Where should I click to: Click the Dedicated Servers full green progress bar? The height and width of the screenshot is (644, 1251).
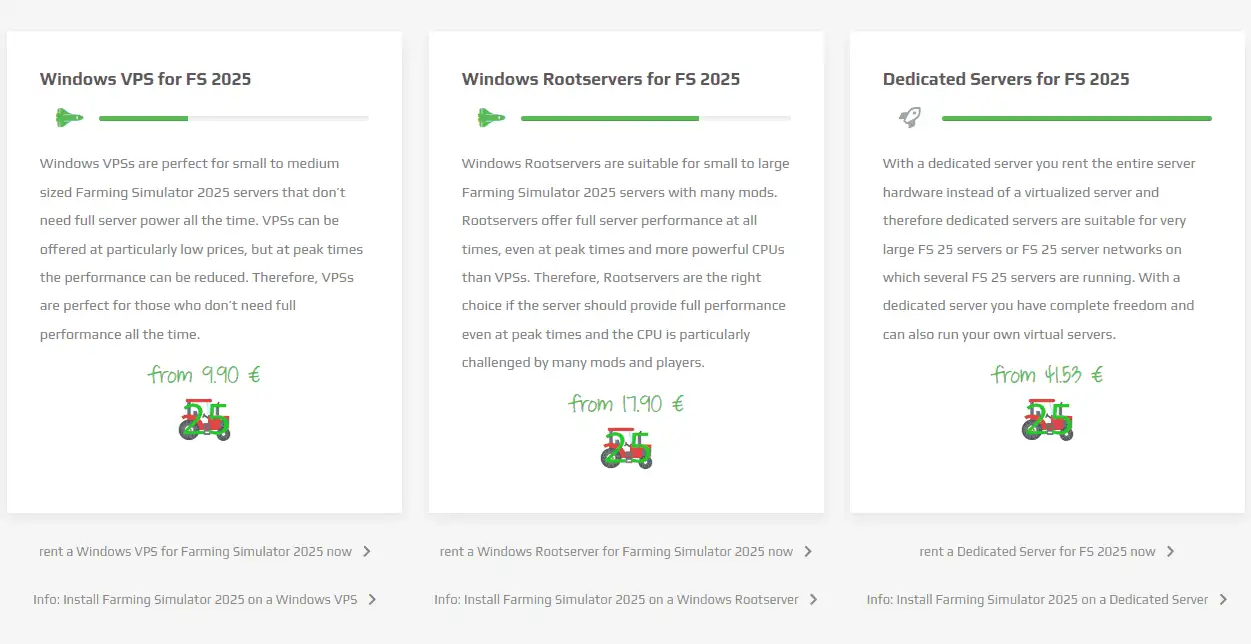click(x=1076, y=118)
